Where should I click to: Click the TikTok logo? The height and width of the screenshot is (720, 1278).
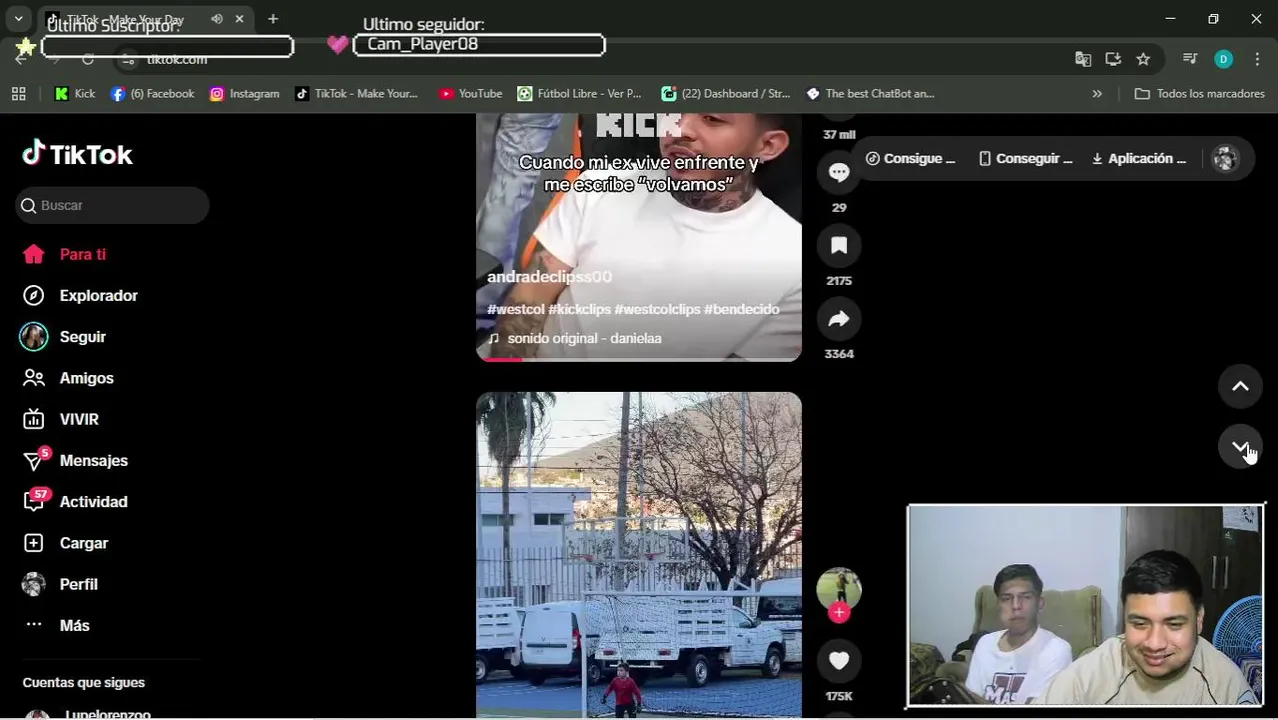[77, 154]
